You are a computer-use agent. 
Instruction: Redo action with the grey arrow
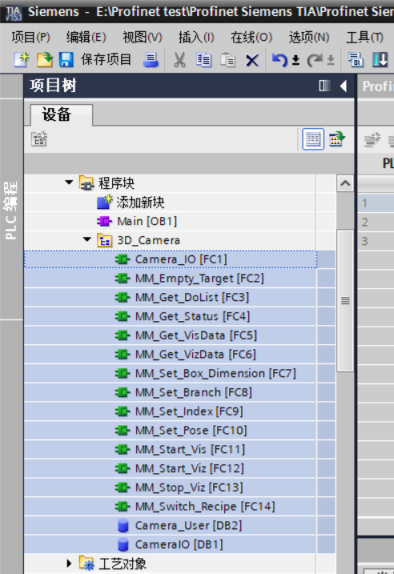coord(315,60)
